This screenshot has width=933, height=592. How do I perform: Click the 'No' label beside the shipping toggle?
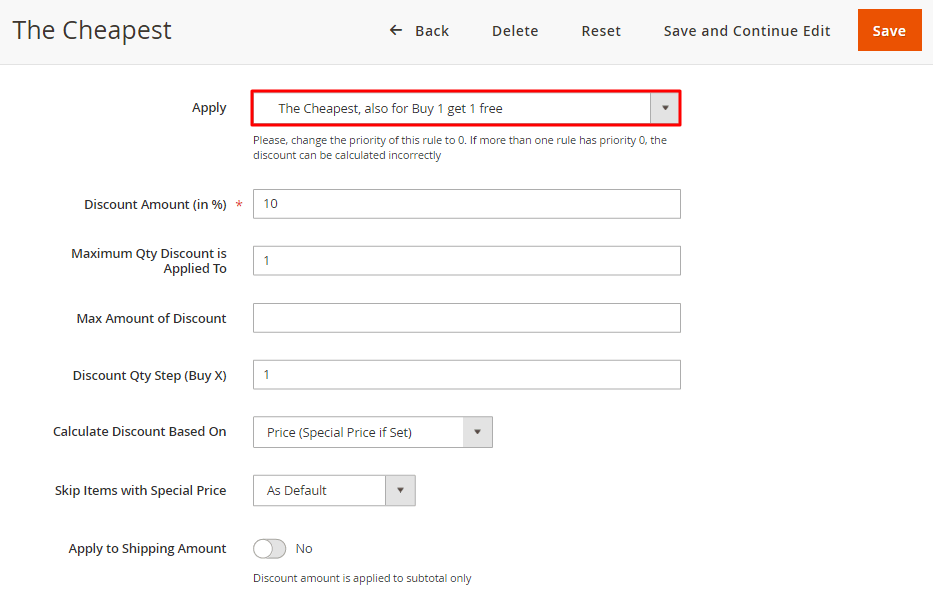(x=304, y=549)
